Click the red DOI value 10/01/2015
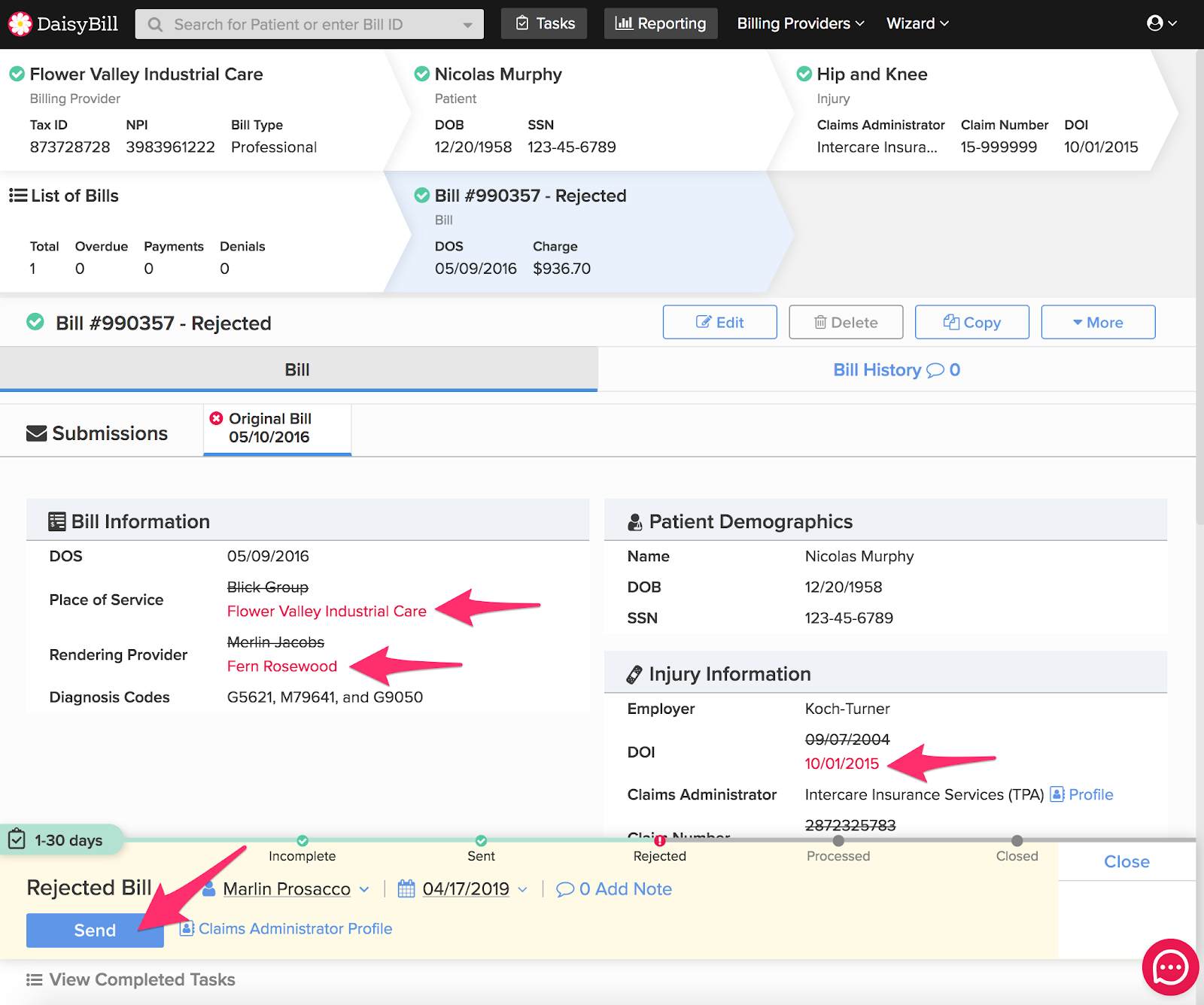The height and width of the screenshot is (1005, 1204). click(842, 764)
